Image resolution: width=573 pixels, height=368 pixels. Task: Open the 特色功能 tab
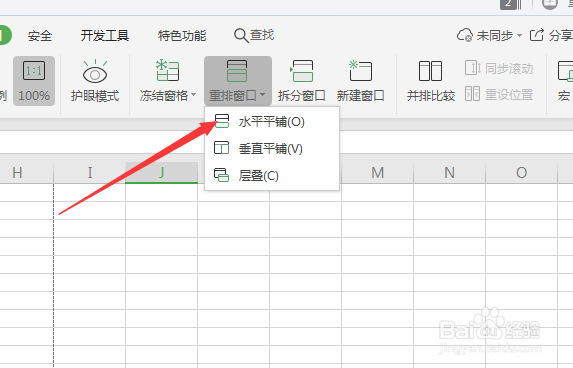(x=182, y=36)
